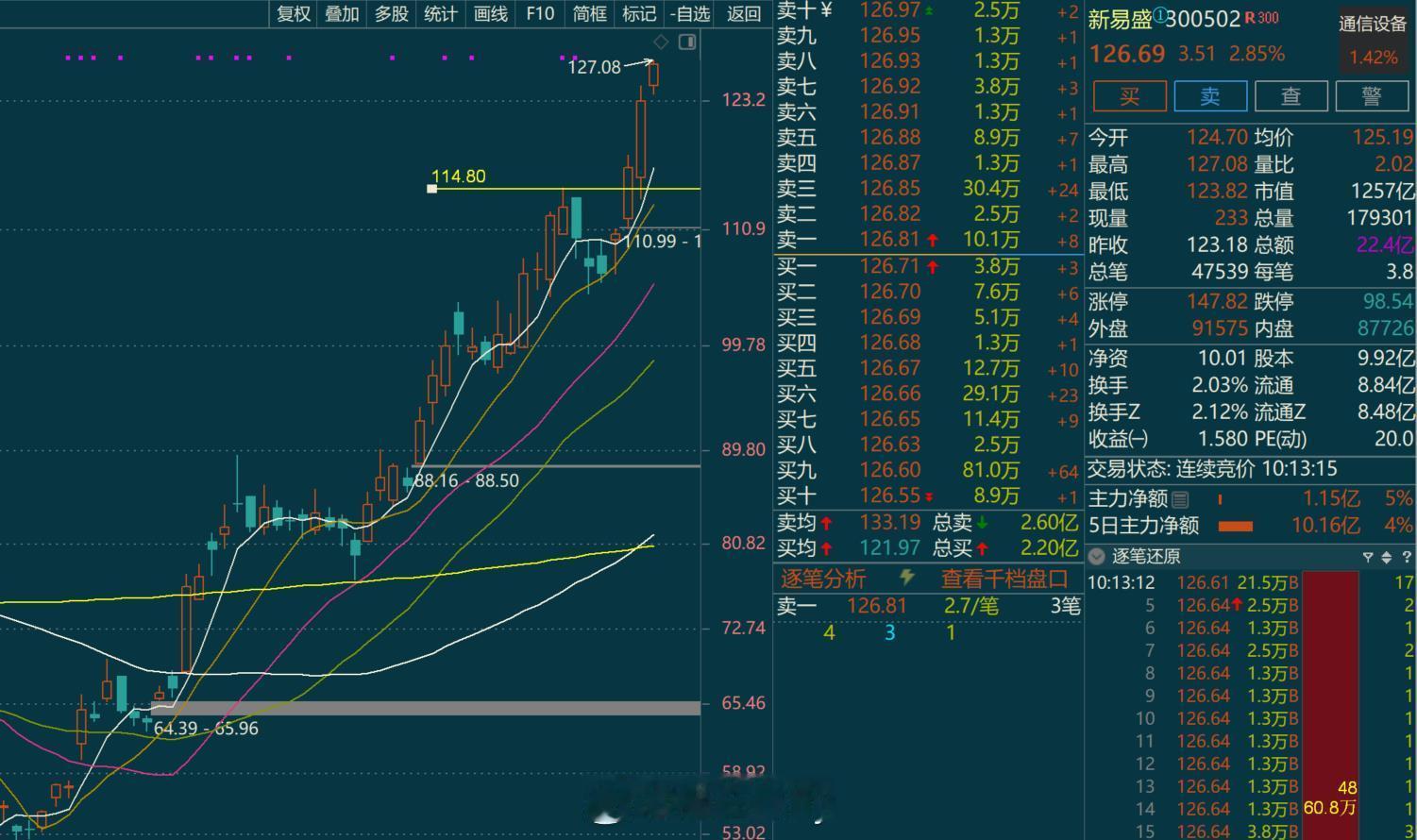Click the 买均 121.97 value
Screen dimensions: 1417x840
889,547
